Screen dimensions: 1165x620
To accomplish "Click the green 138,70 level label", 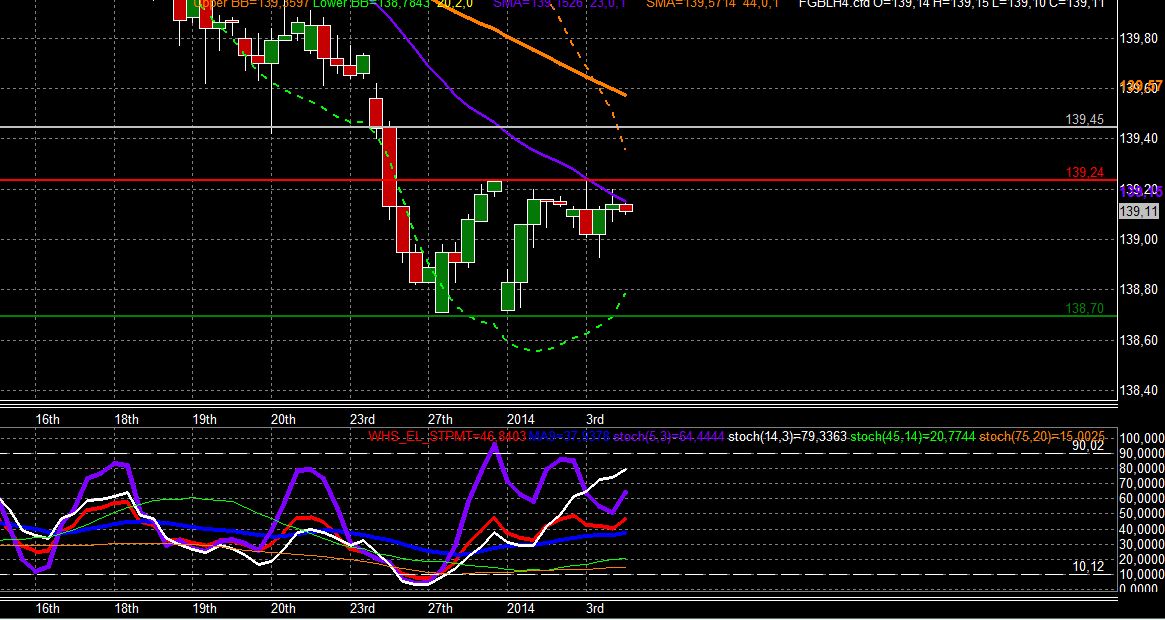I will 1085,309.
